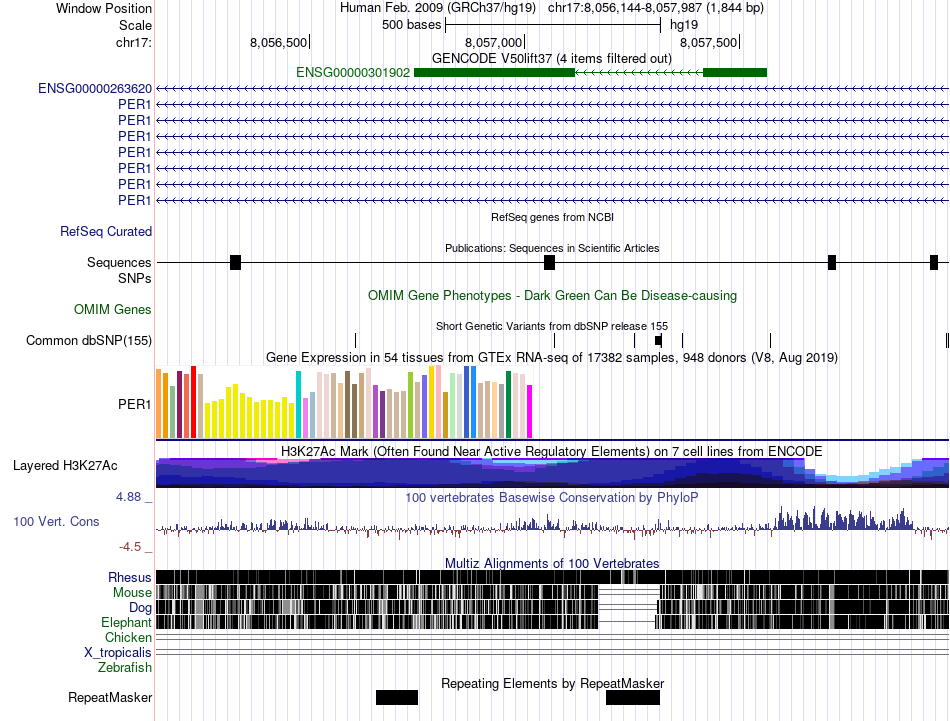Click Multiz Alignments of 100 Vertebrates title
This screenshot has width=950, height=721.
tap(552, 563)
